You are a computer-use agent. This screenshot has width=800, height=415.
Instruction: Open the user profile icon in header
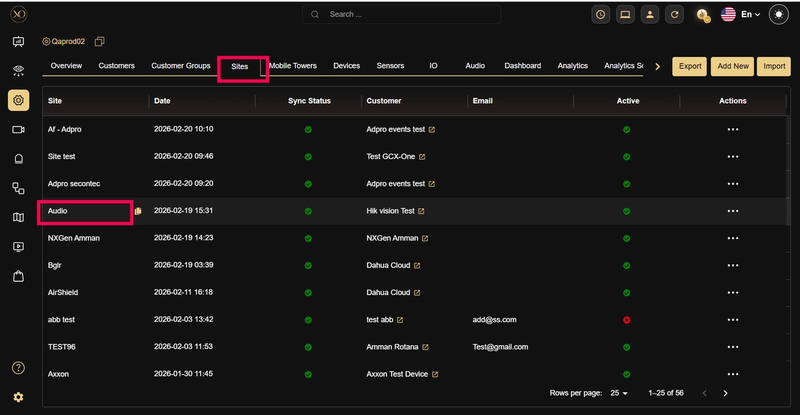pos(649,15)
